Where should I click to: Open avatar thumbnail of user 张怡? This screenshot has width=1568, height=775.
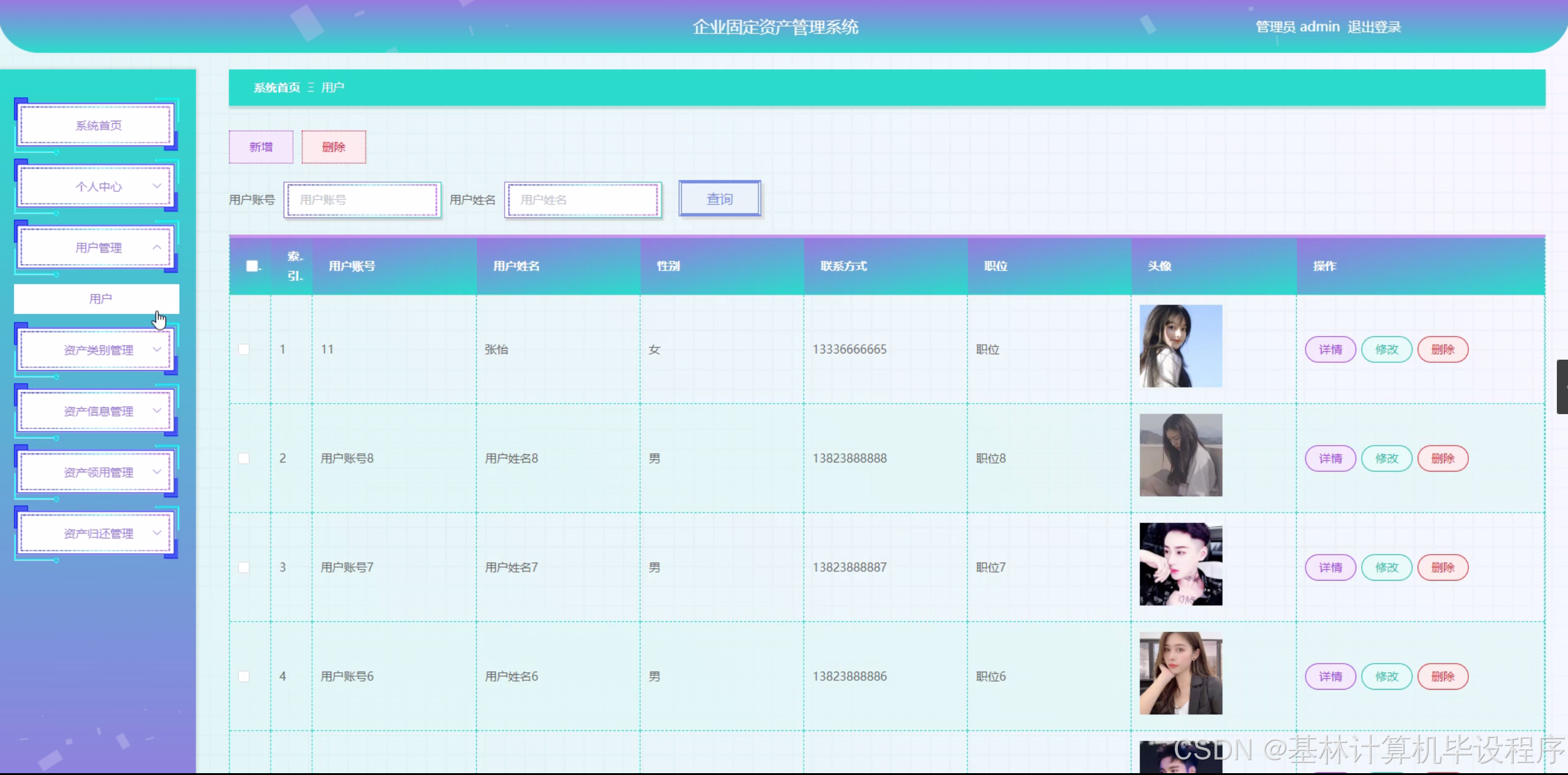[x=1180, y=346]
